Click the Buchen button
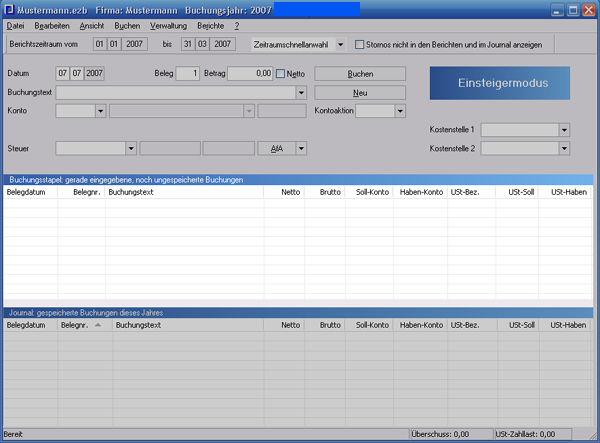Viewport: 600px width, 443px height. coord(360,74)
